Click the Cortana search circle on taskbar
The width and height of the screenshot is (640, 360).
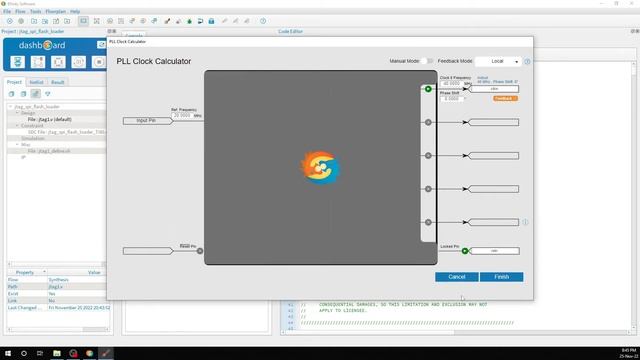click(x=24, y=353)
